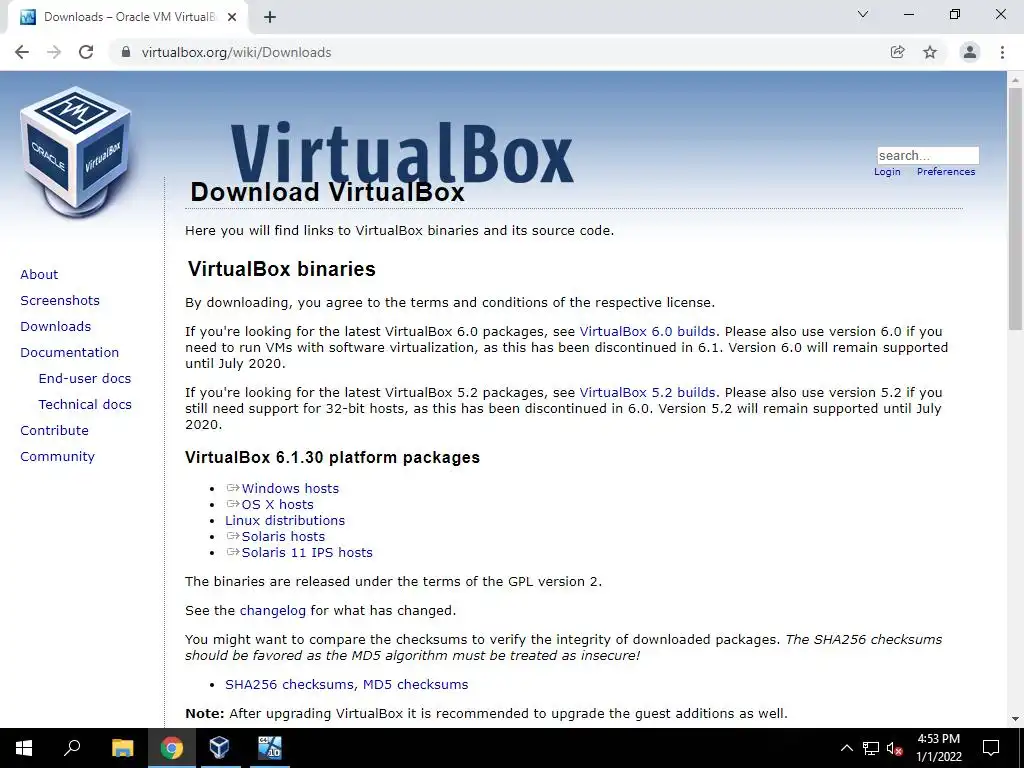The image size is (1024, 768).
Task: Click the Login link
Action: (x=887, y=172)
